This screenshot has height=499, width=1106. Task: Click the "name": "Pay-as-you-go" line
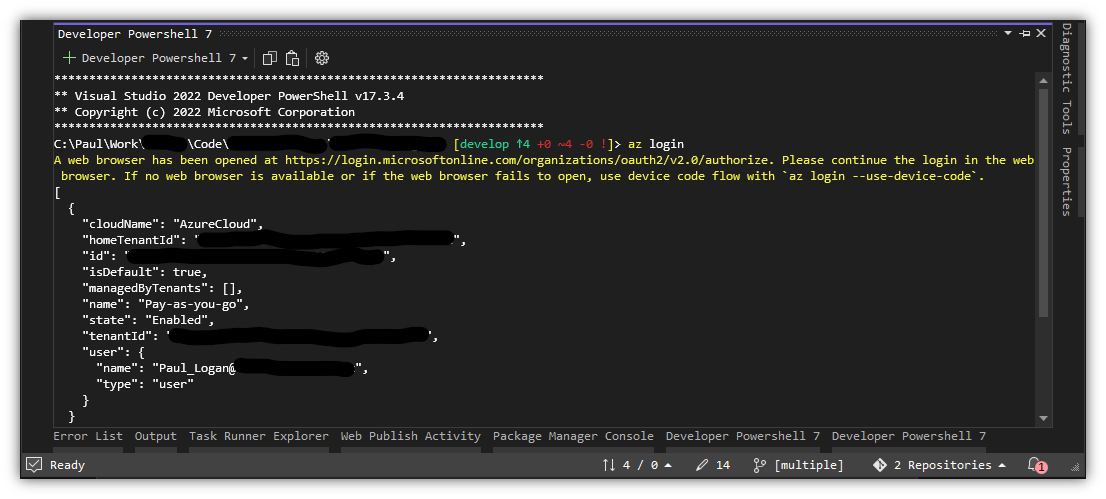click(166, 304)
